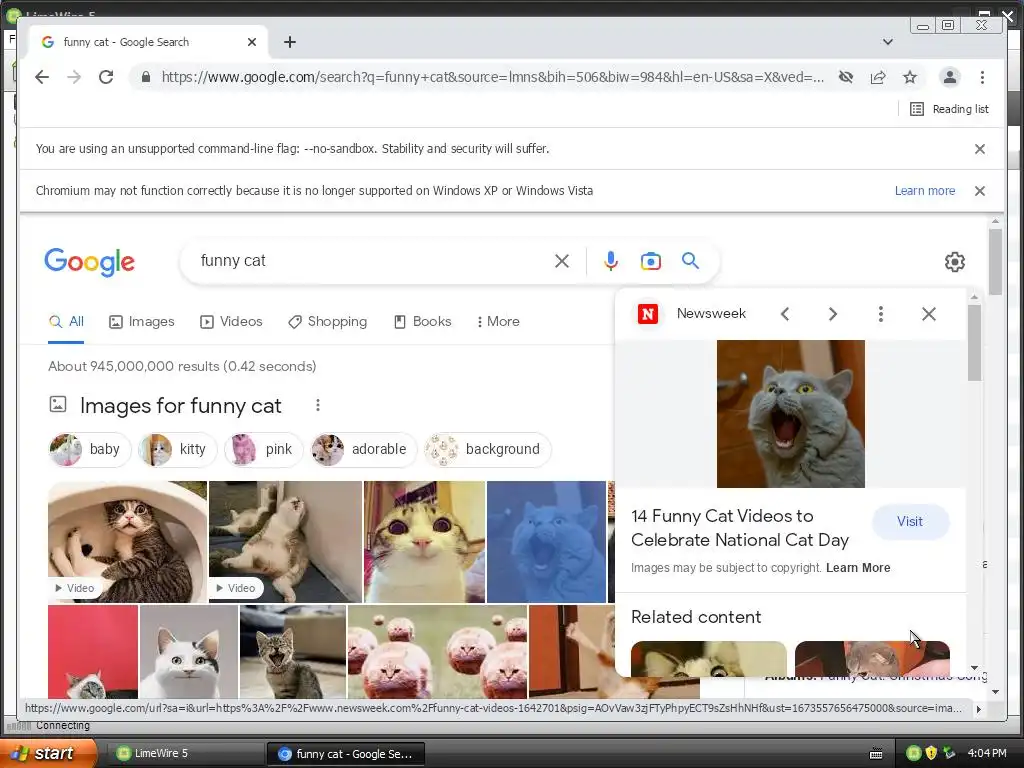Viewport: 1024px width, 768px height.
Task: Open highlighted blue screaming cat thumbnail
Action: pos(547,541)
